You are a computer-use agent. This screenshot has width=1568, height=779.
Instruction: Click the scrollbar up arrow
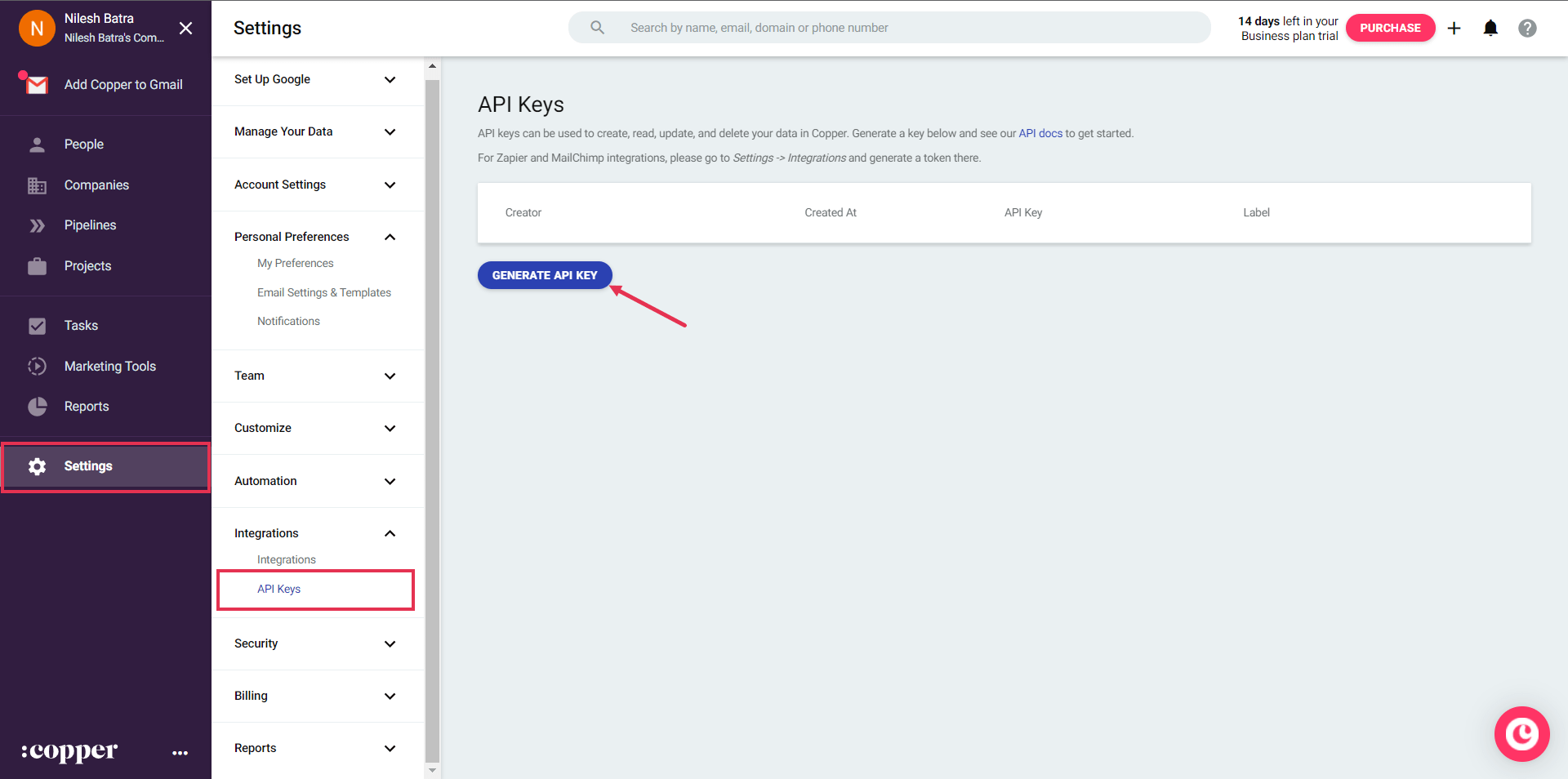click(432, 66)
